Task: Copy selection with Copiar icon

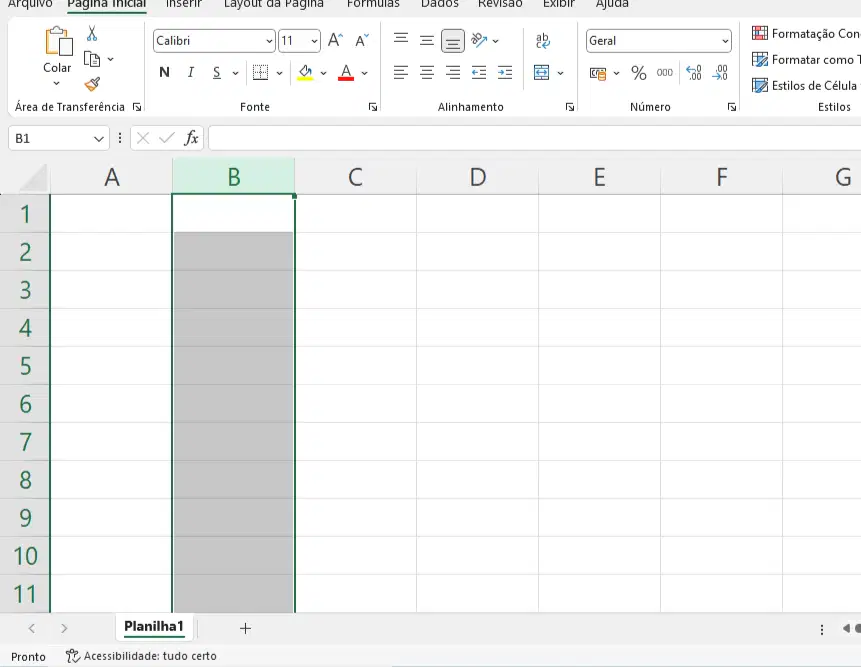Action: tap(92, 59)
